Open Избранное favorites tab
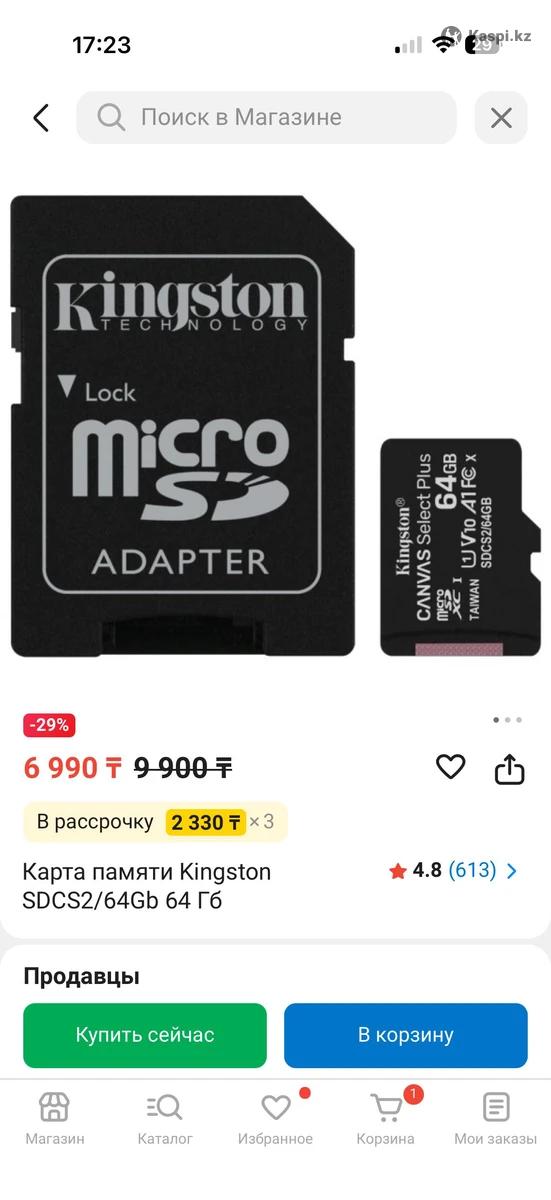Viewport: 551px width, 1200px height. tap(275, 1119)
